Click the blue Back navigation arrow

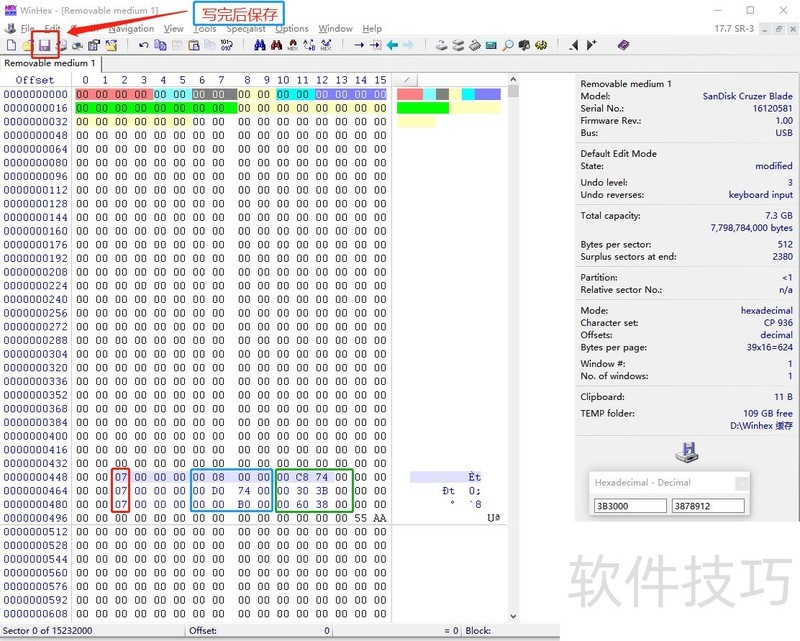coord(392,45)
